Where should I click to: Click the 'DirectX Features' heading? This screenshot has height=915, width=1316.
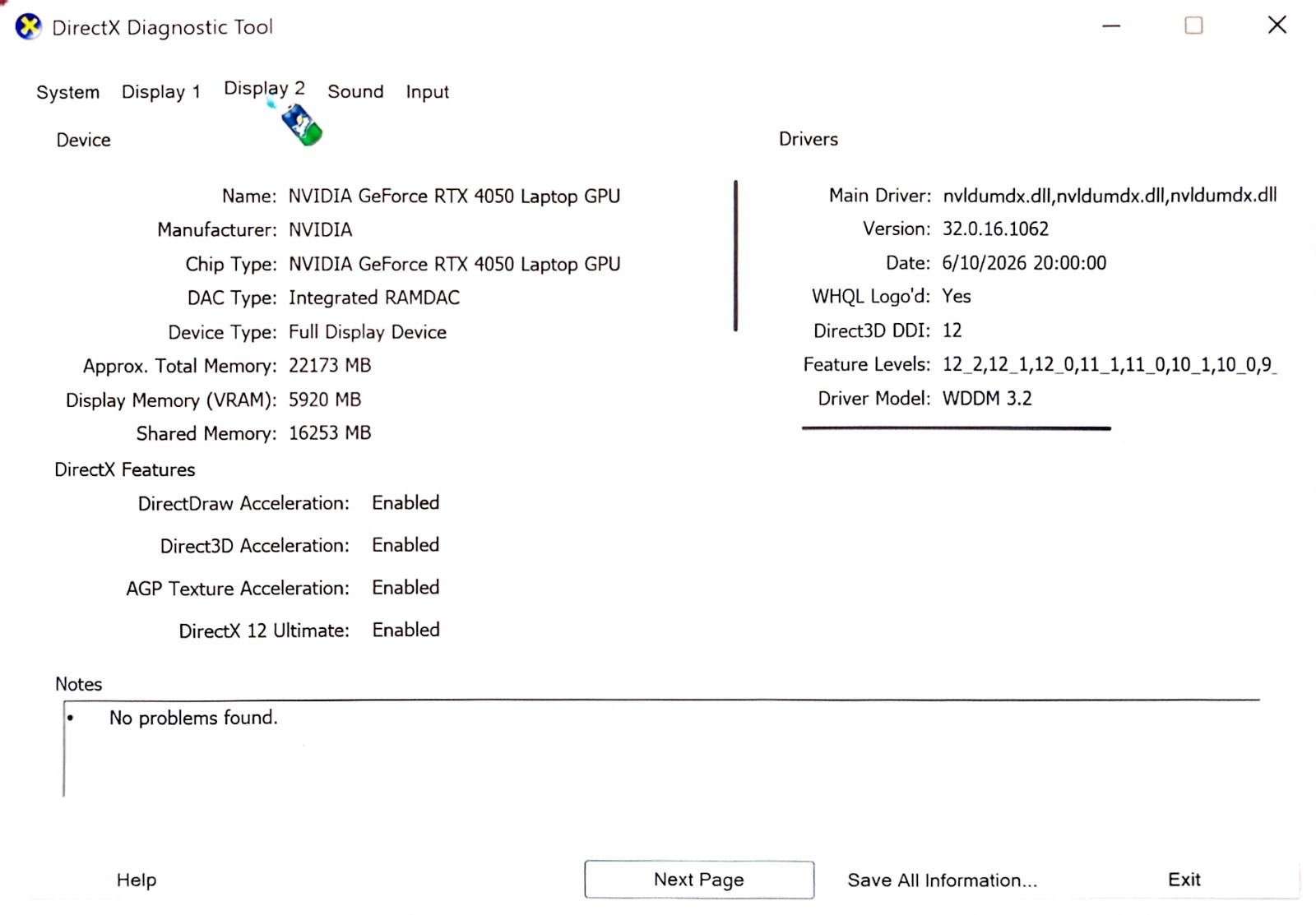click(125, 469)
